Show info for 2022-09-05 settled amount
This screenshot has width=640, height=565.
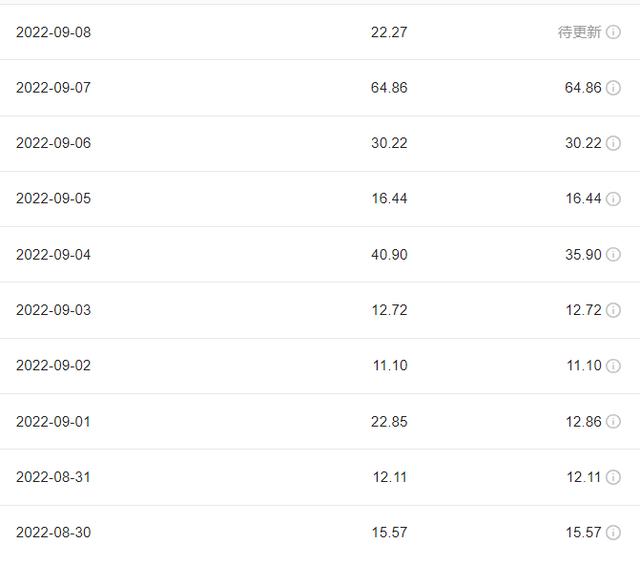pos(613,199)
